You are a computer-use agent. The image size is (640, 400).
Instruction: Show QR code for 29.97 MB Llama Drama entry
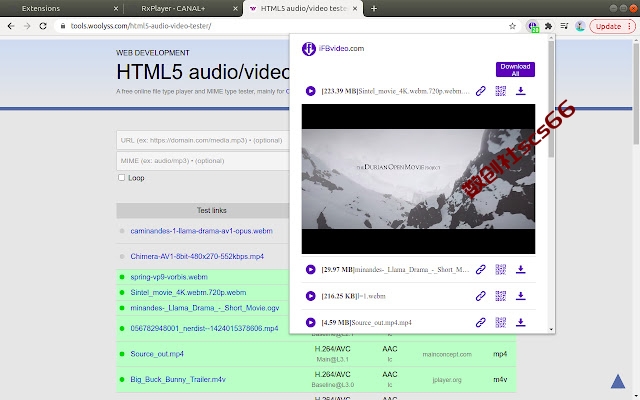point(500,269)
